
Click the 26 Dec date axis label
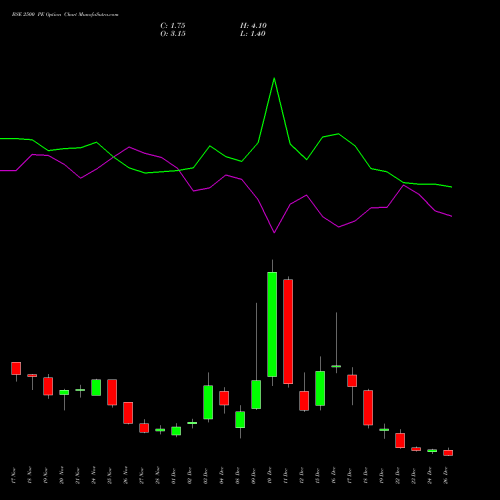point(446,476)
